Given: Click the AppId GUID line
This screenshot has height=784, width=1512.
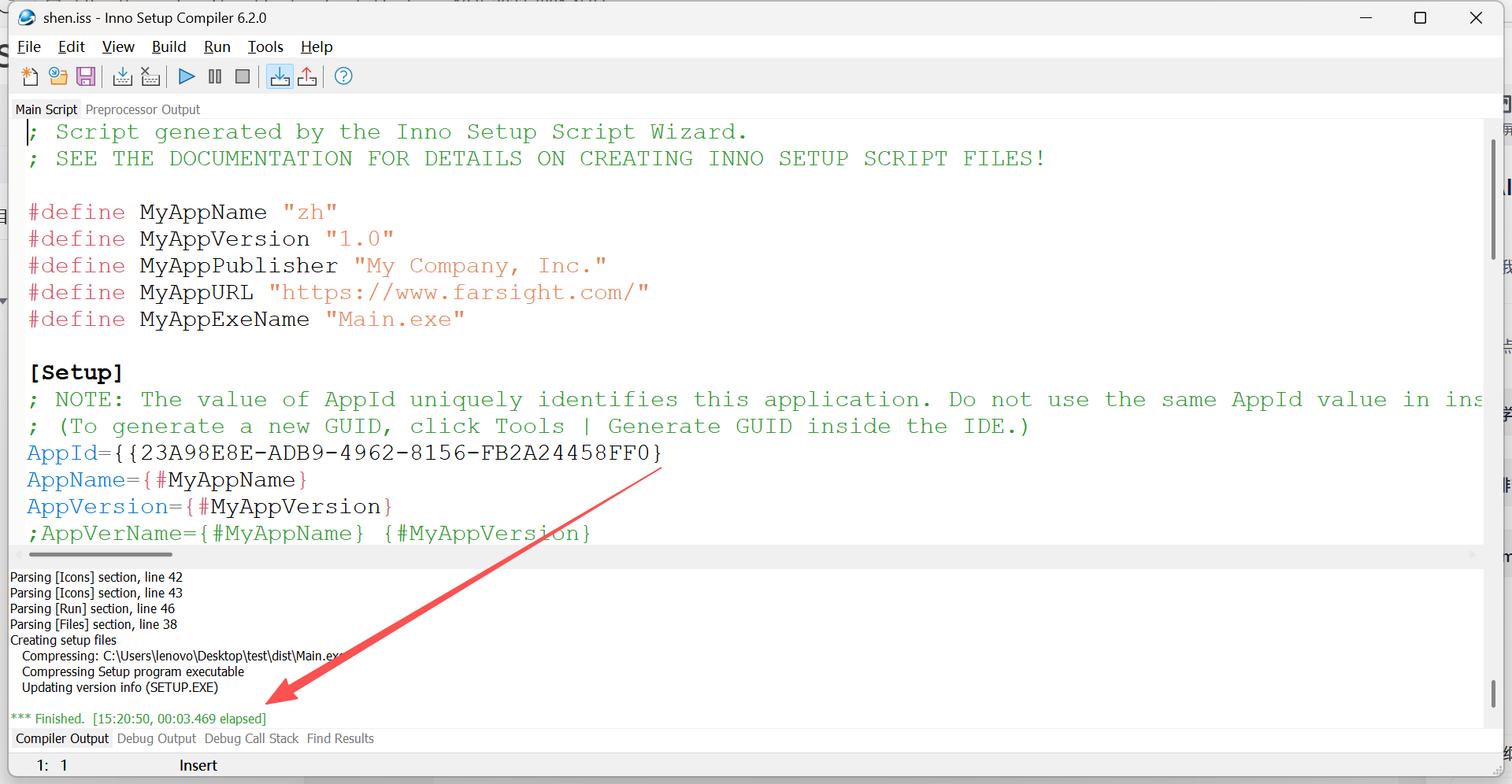Looking at the screenshot, I should pos(345,453).
